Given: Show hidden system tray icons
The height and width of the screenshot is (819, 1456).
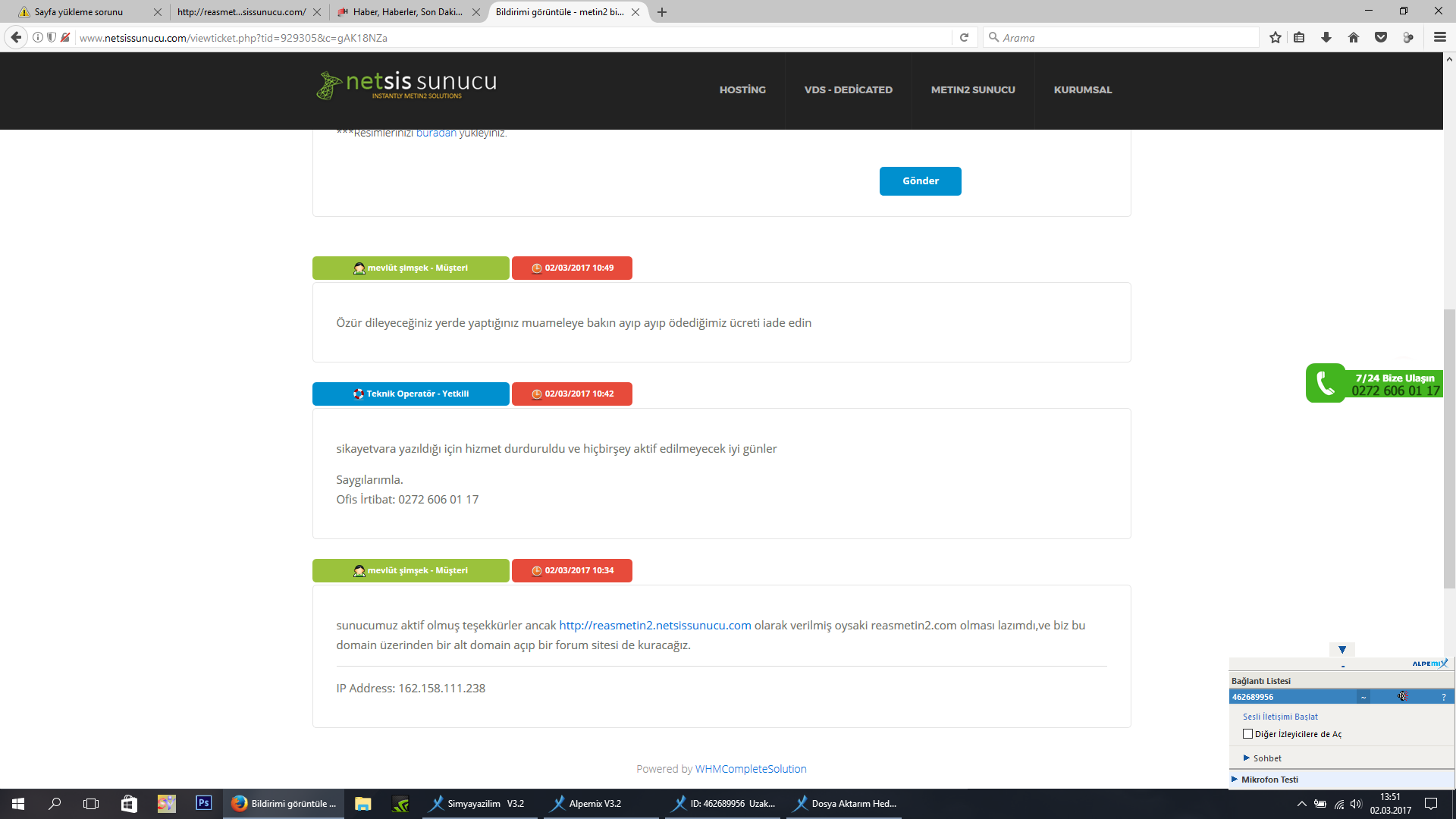Looking at the screenshot, I should click(x=1301, y=804).
